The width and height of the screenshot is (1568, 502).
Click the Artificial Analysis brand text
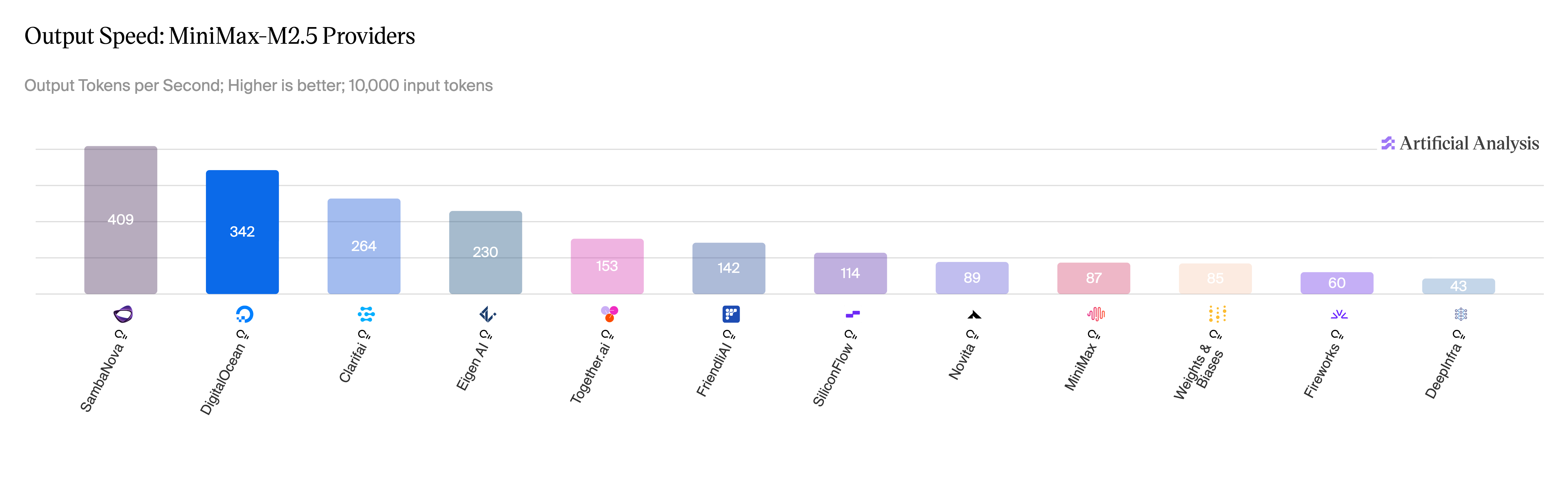tap(1469, 143)
